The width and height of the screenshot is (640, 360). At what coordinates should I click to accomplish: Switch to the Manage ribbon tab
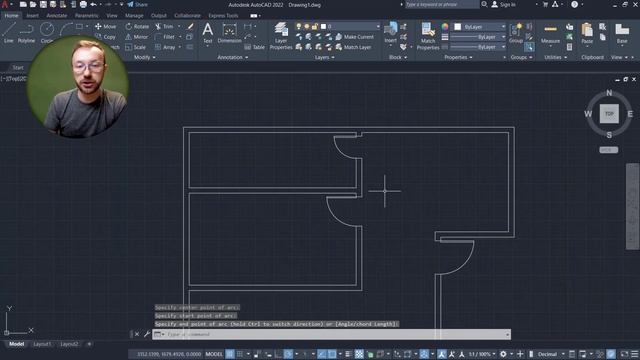tap(134, 16)
